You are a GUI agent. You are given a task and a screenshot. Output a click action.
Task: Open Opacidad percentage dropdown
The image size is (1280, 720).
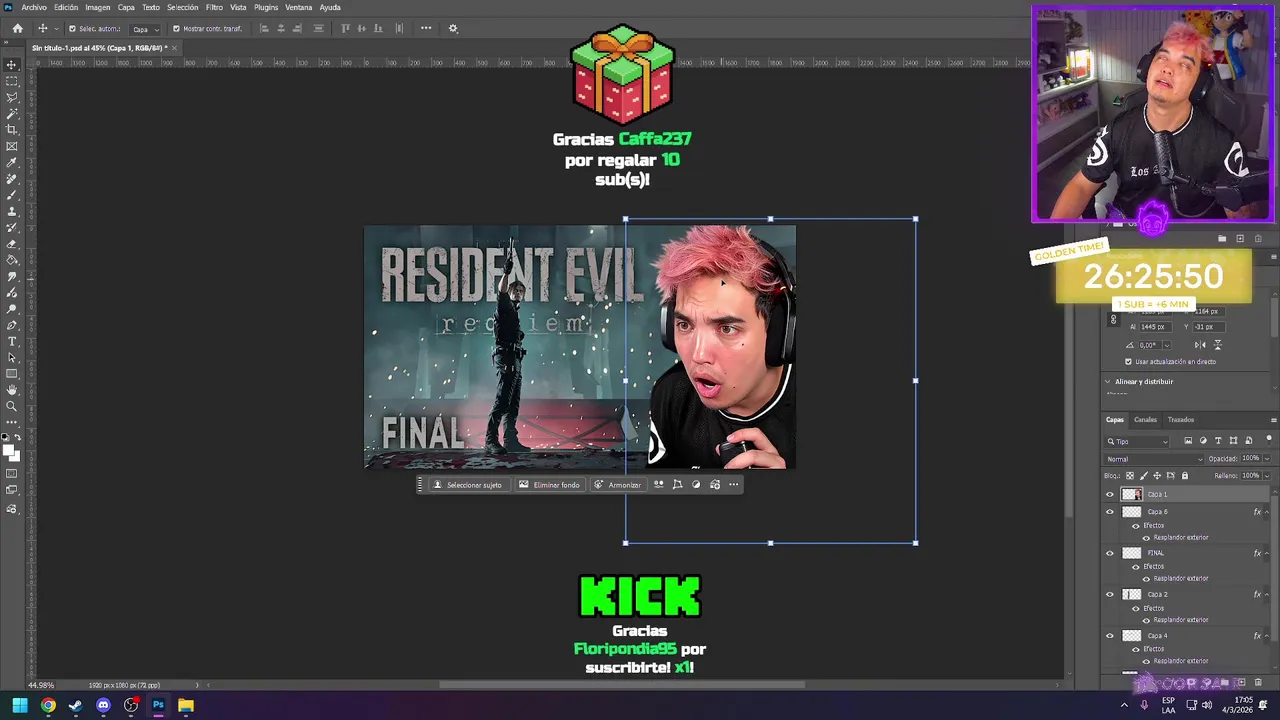(x=1266, y=459)
